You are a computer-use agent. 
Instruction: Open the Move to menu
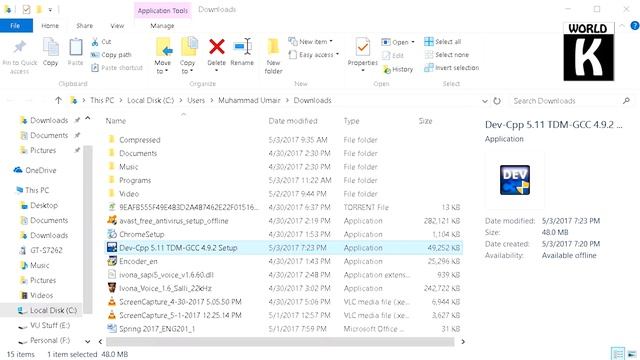[x=163, y=56]
